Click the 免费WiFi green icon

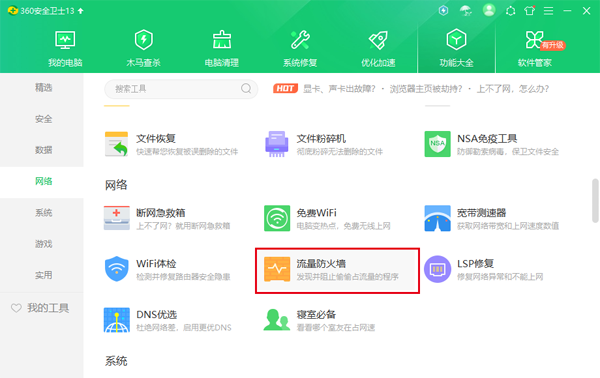(277, 218)
